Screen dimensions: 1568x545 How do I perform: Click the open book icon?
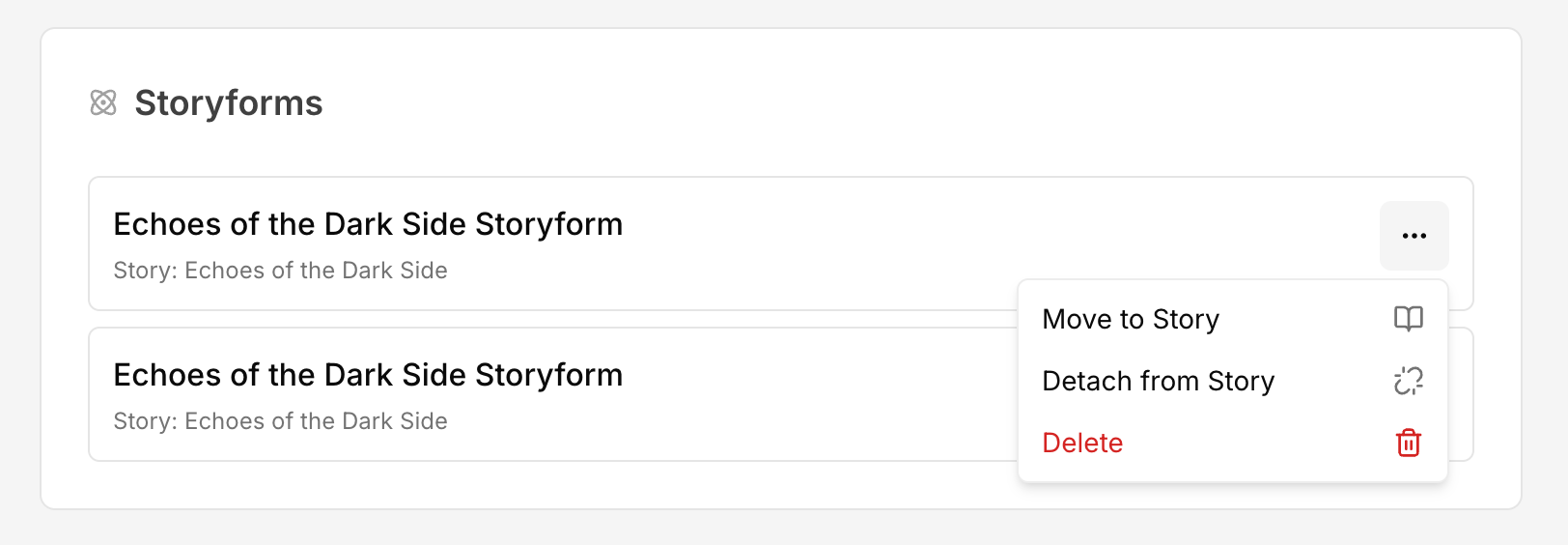pyautogui.click(x=1409, y=319)
